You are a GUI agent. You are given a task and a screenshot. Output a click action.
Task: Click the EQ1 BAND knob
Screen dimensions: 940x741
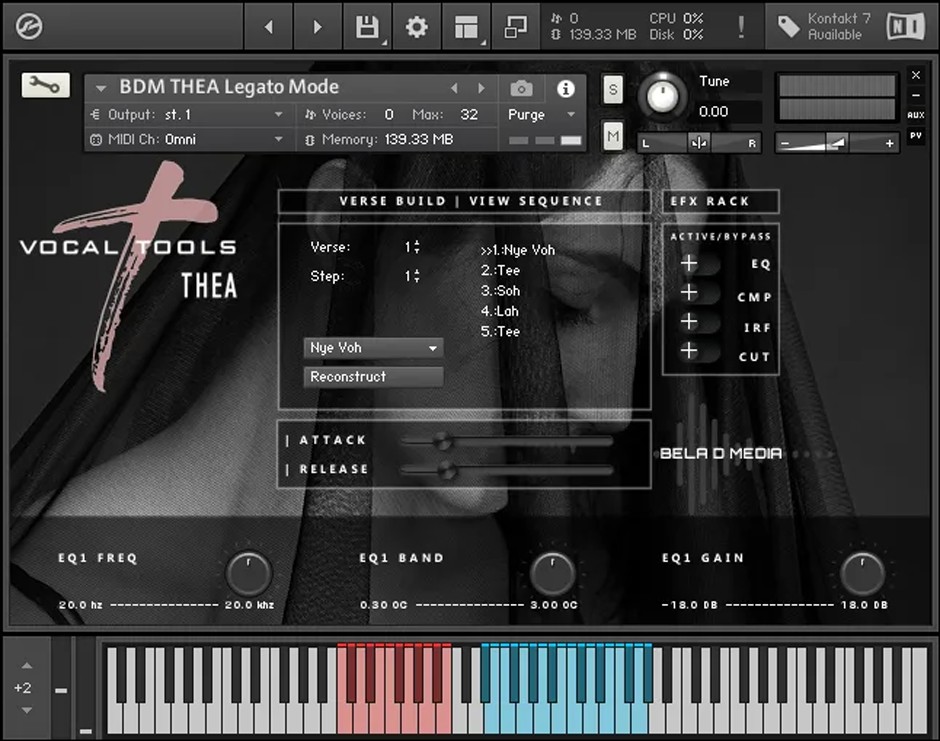coord(552,573)
